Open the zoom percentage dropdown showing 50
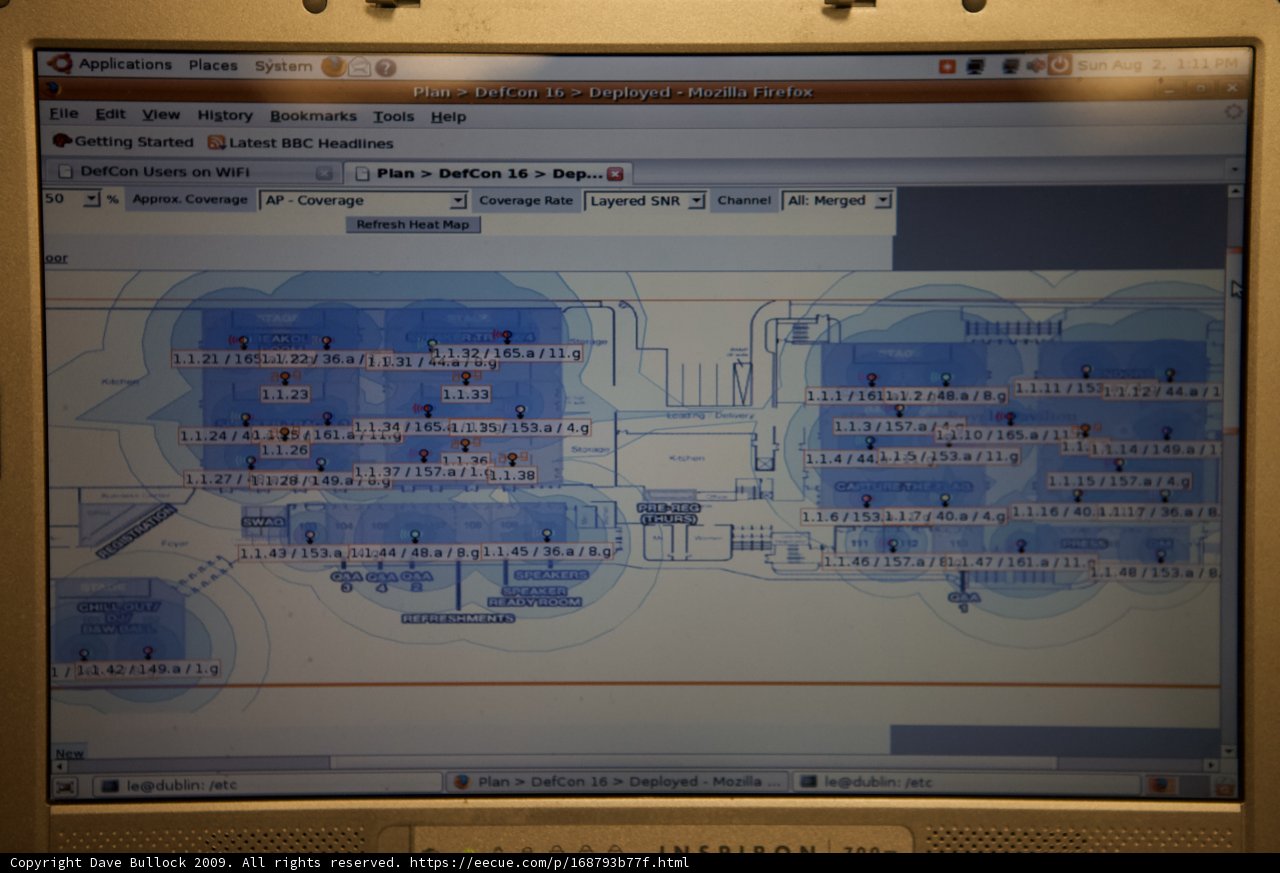 72,199
